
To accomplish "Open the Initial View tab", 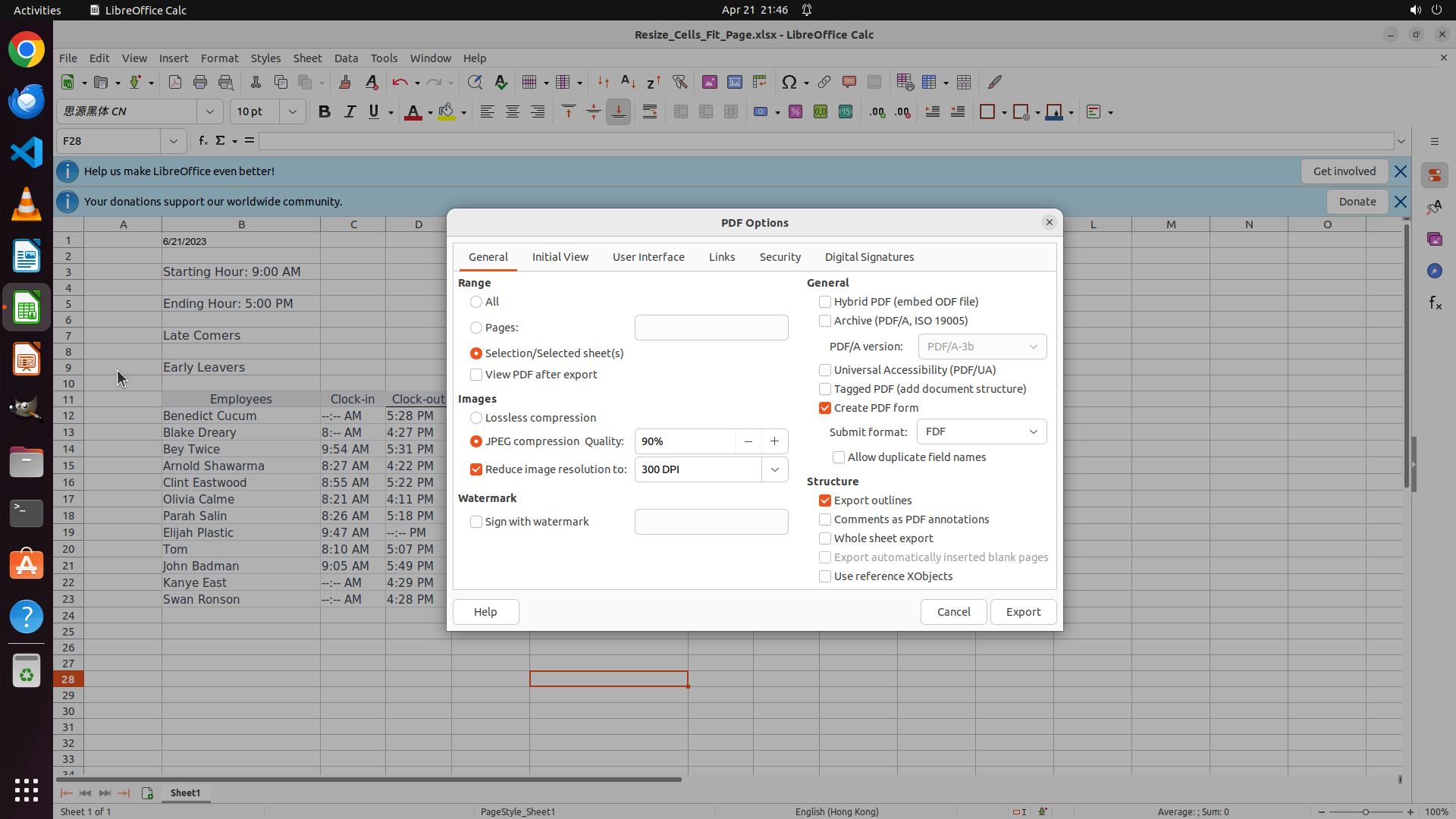I will click(x=560, y=257).
